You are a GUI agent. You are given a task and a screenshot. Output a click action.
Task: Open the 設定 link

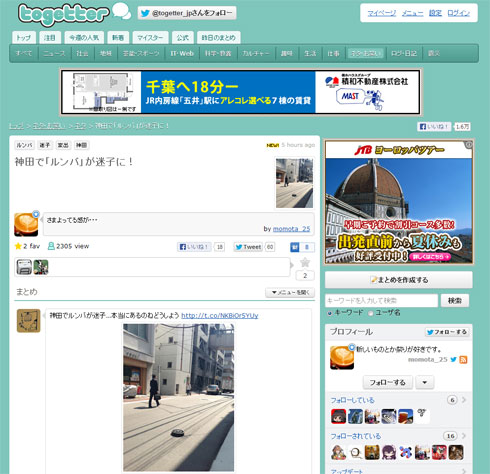coord(435,13)
